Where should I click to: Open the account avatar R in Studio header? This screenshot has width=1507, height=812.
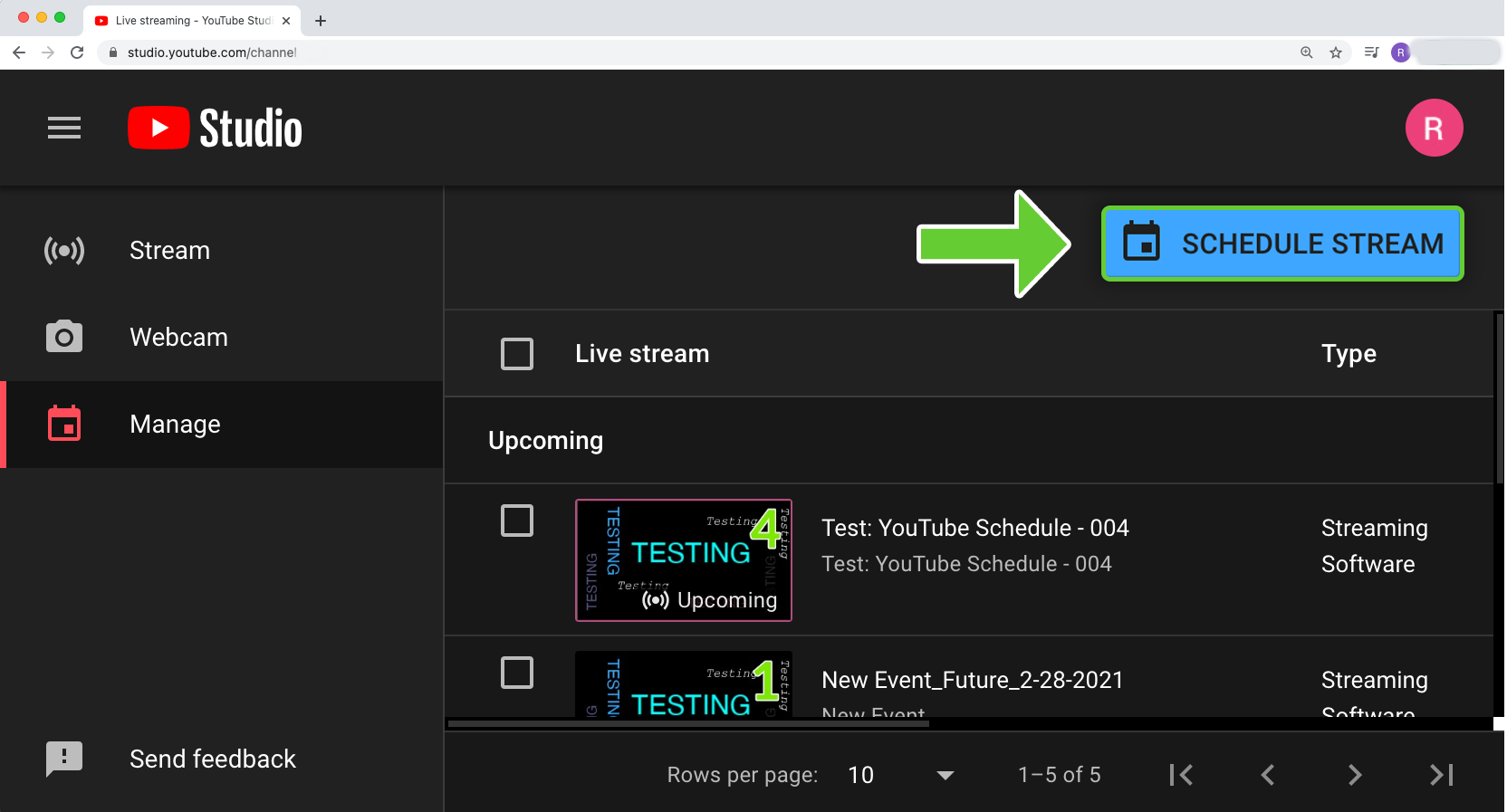click(1434, 128)
